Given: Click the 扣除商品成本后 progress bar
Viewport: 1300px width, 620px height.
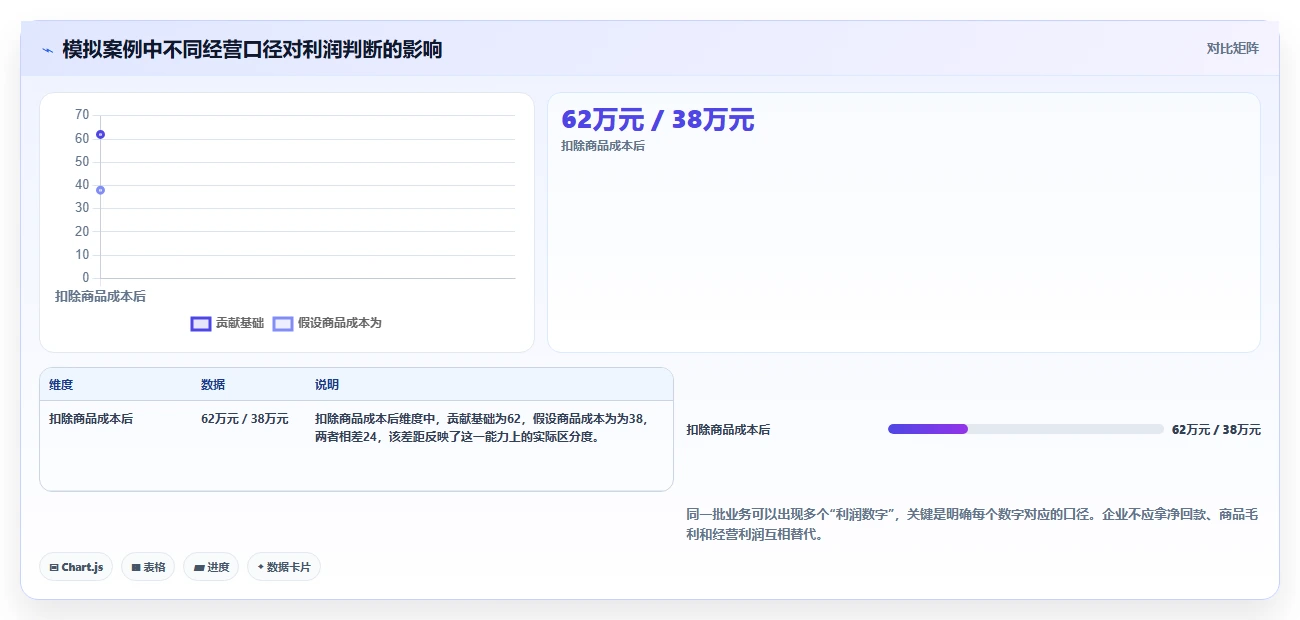Looking at the screenshot, I should (1025, 429).
